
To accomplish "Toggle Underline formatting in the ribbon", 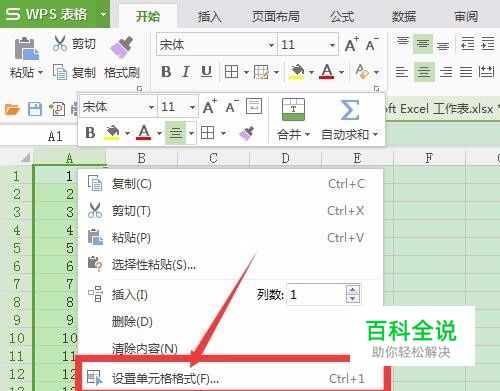I will pyautogui.click(x=206, y=72).
